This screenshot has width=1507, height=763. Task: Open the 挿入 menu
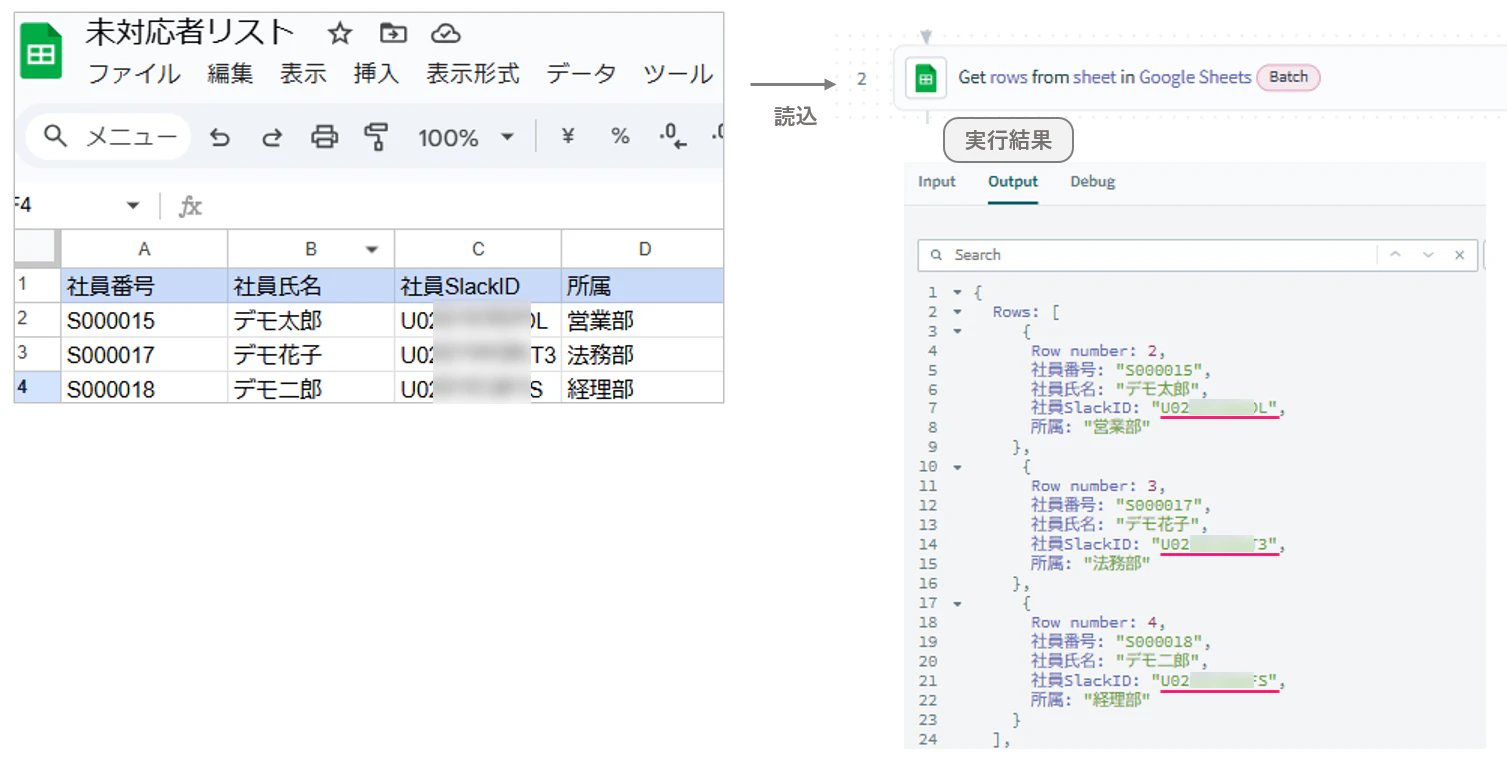click(x=376, y=74)
